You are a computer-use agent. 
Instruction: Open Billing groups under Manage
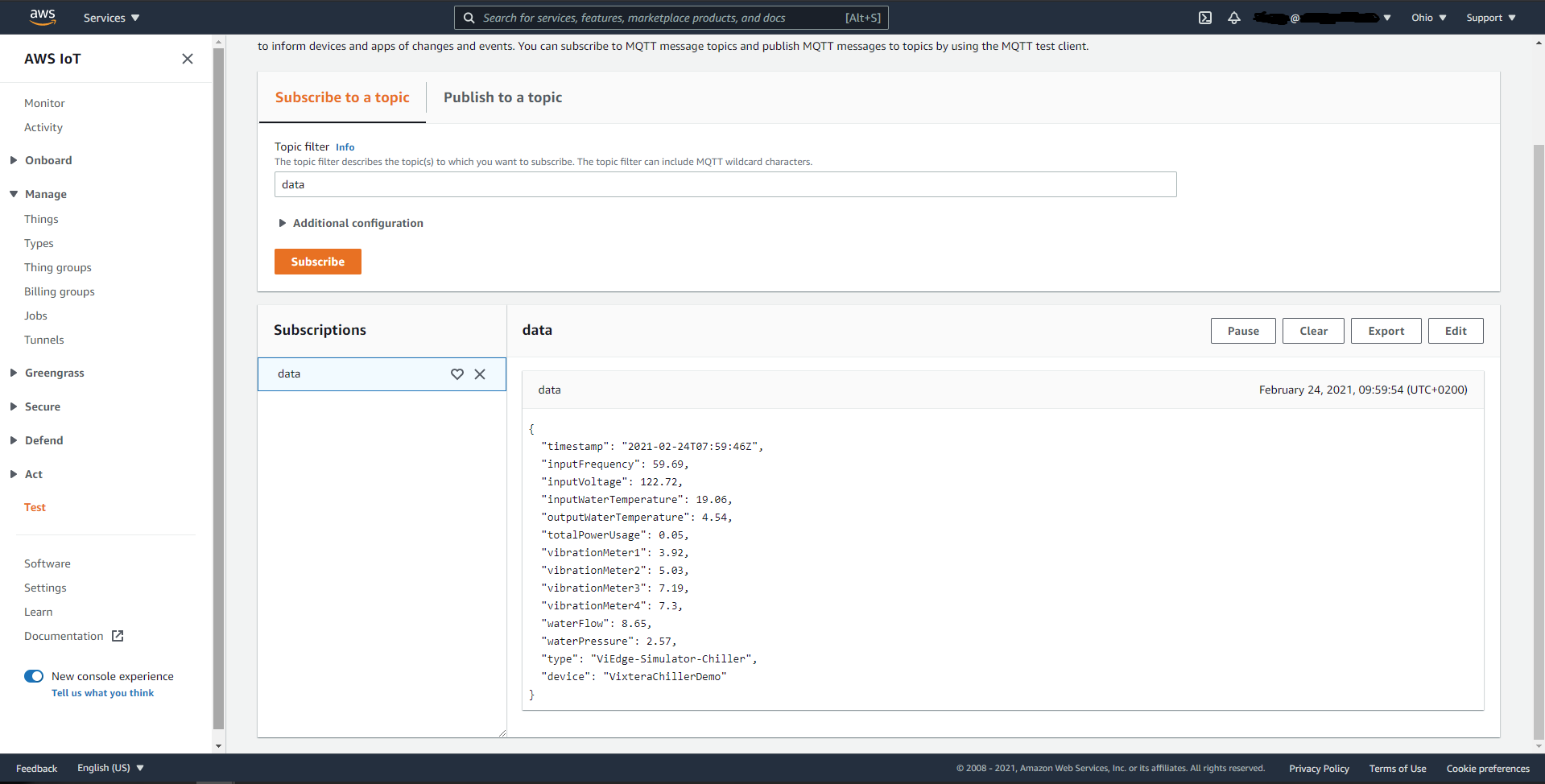point(60,291)
